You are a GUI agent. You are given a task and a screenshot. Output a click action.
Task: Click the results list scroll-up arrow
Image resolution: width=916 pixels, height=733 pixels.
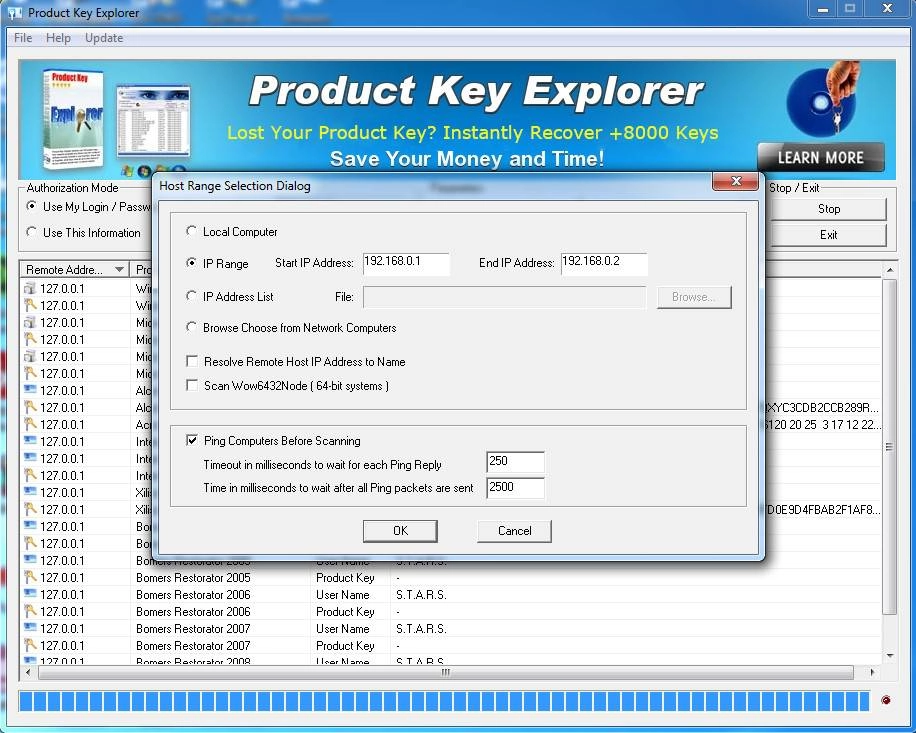pyautogui.click(x=890, y=270)
